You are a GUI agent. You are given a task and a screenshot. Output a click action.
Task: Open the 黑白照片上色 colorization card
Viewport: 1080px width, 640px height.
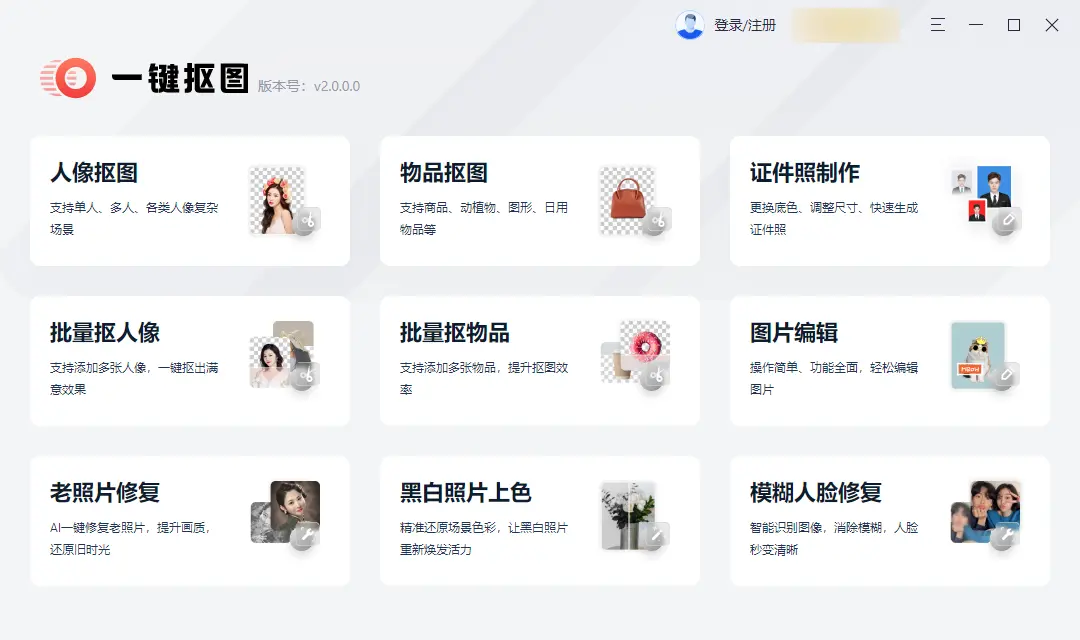(x=540, y=520)
